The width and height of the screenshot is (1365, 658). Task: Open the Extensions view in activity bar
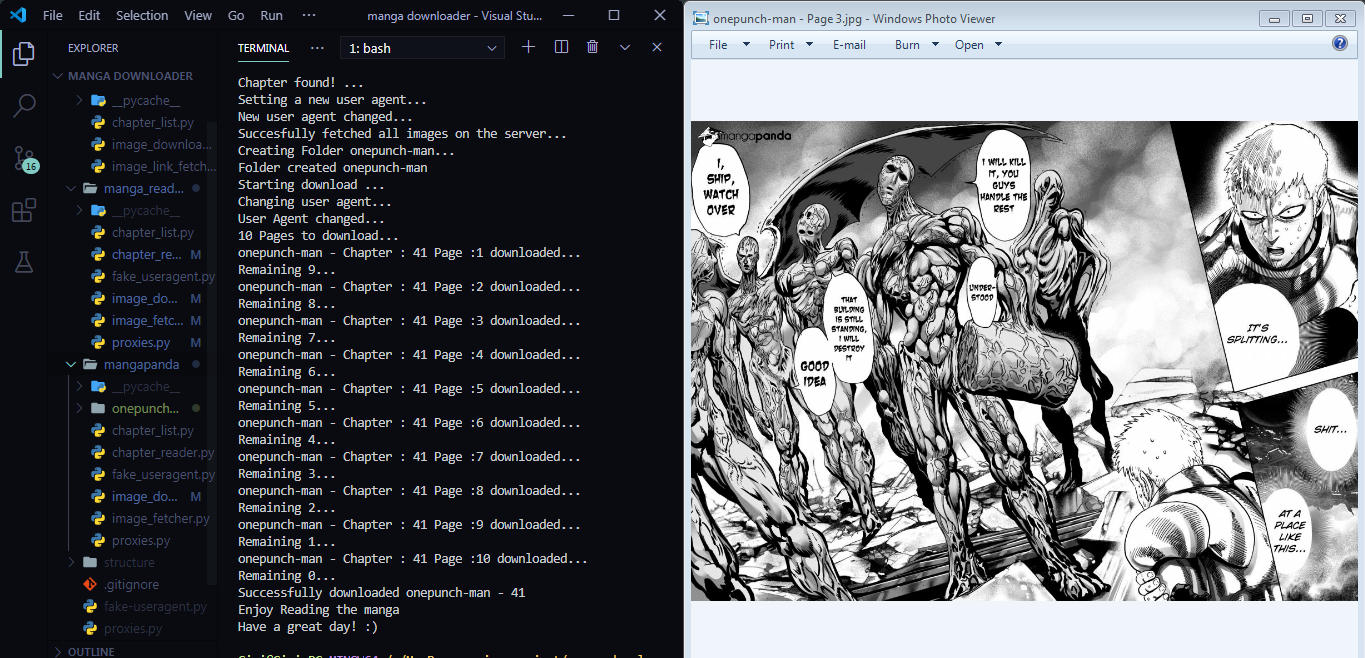point(24,210)
